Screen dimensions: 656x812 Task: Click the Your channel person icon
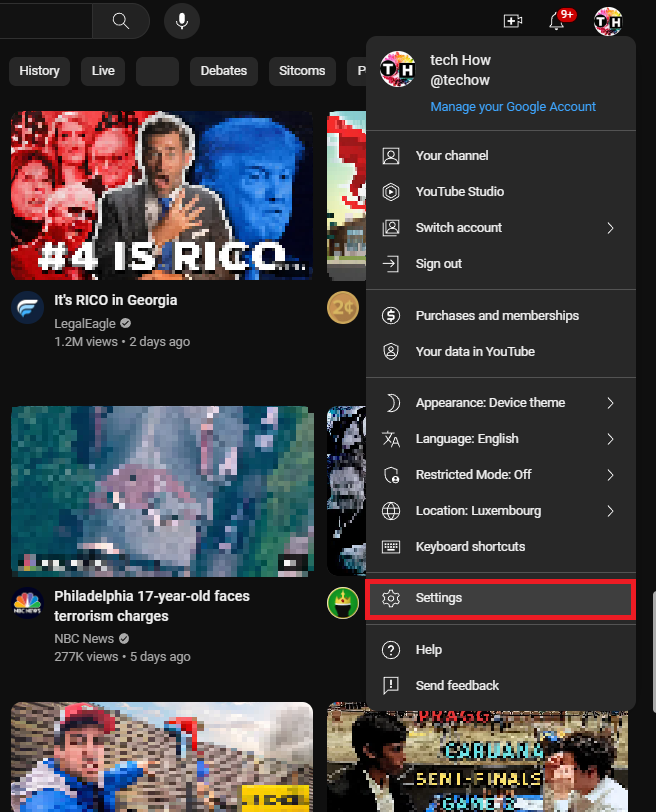click(x=391, y=156)
